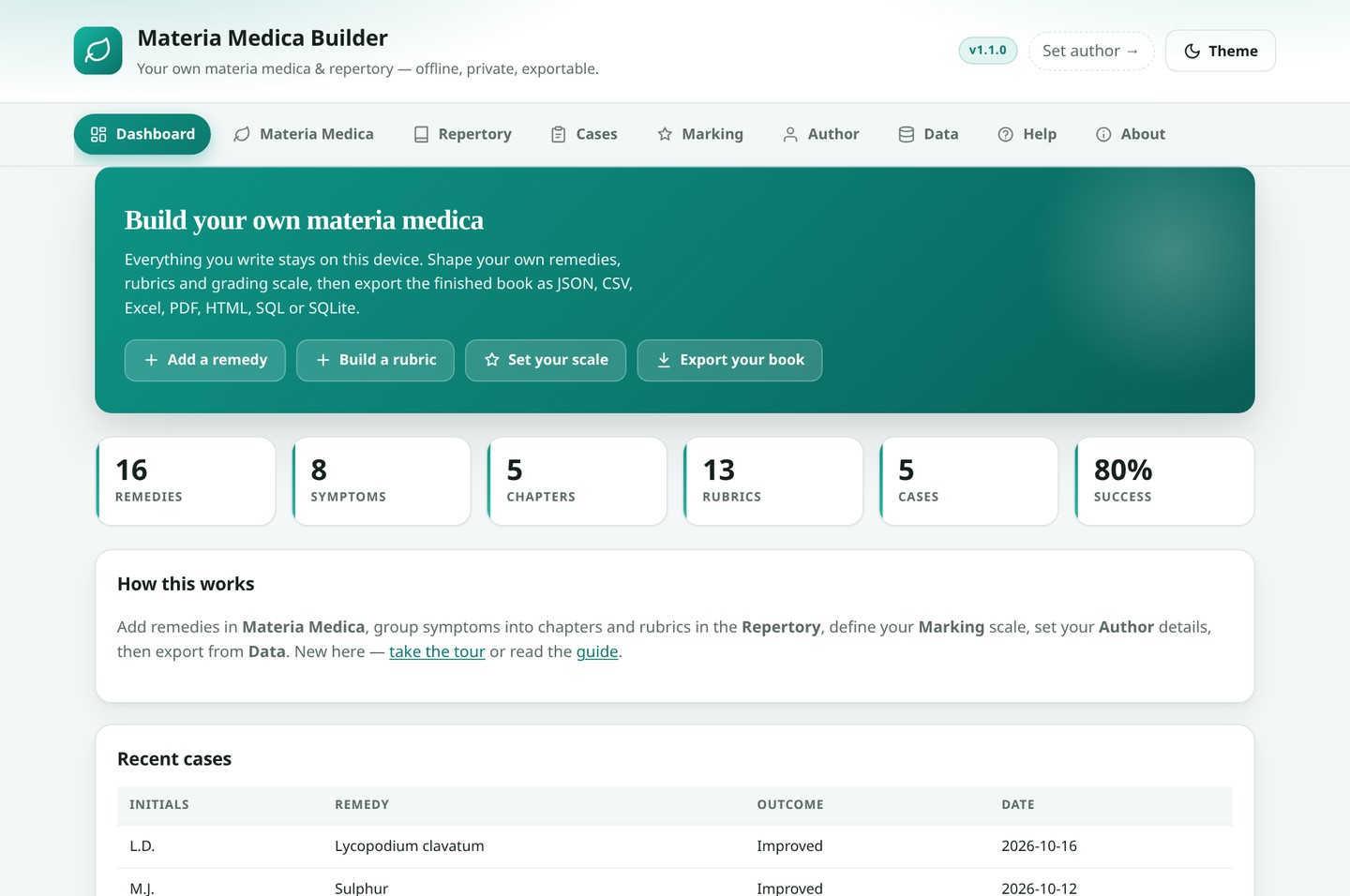Click the Cases clipboard icon
Viewport: 1350px width, 896px height.
click(558, 134)
